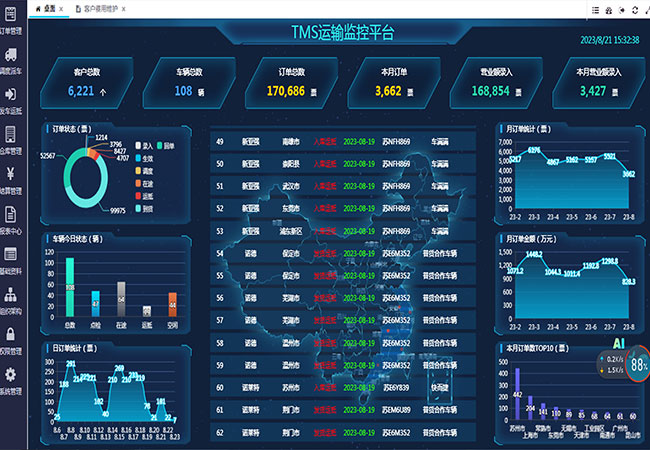Switch to the 客户信用维护 tab
This screenshot has height=450, width=650.
(99, 8)
